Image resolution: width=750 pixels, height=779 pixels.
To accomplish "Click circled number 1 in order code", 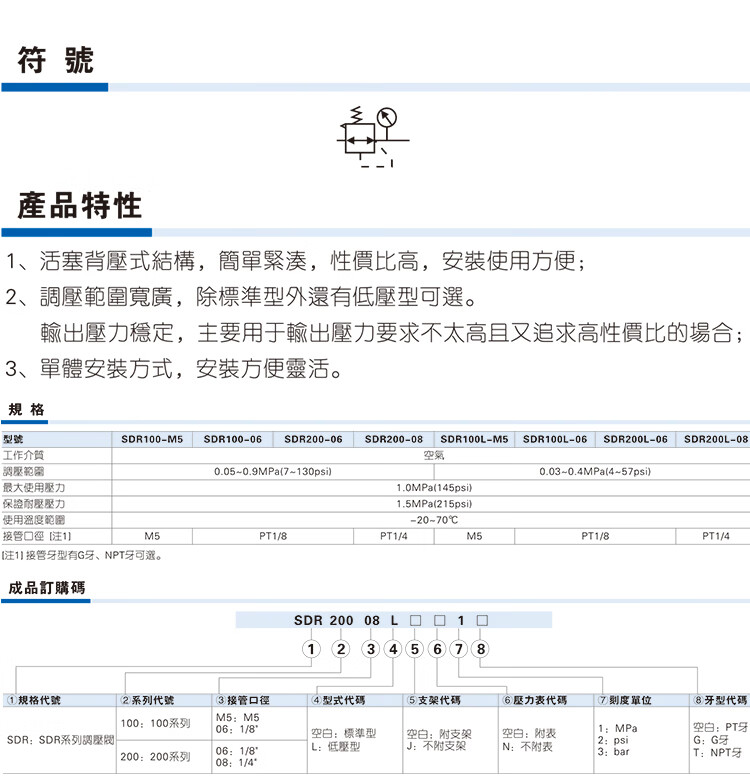I will click(x=311, y=650).
